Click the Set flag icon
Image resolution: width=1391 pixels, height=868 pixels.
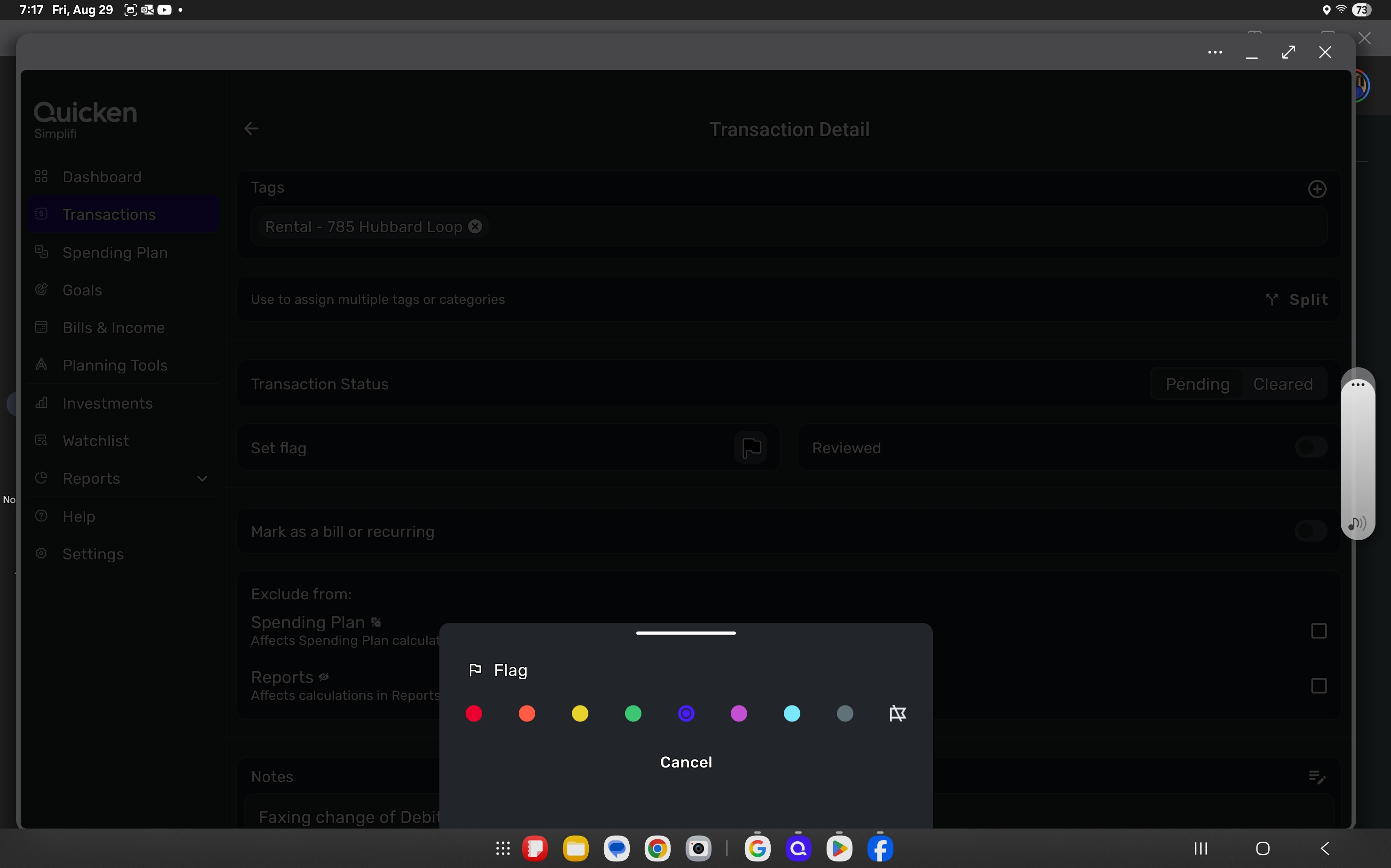point(750,447)
